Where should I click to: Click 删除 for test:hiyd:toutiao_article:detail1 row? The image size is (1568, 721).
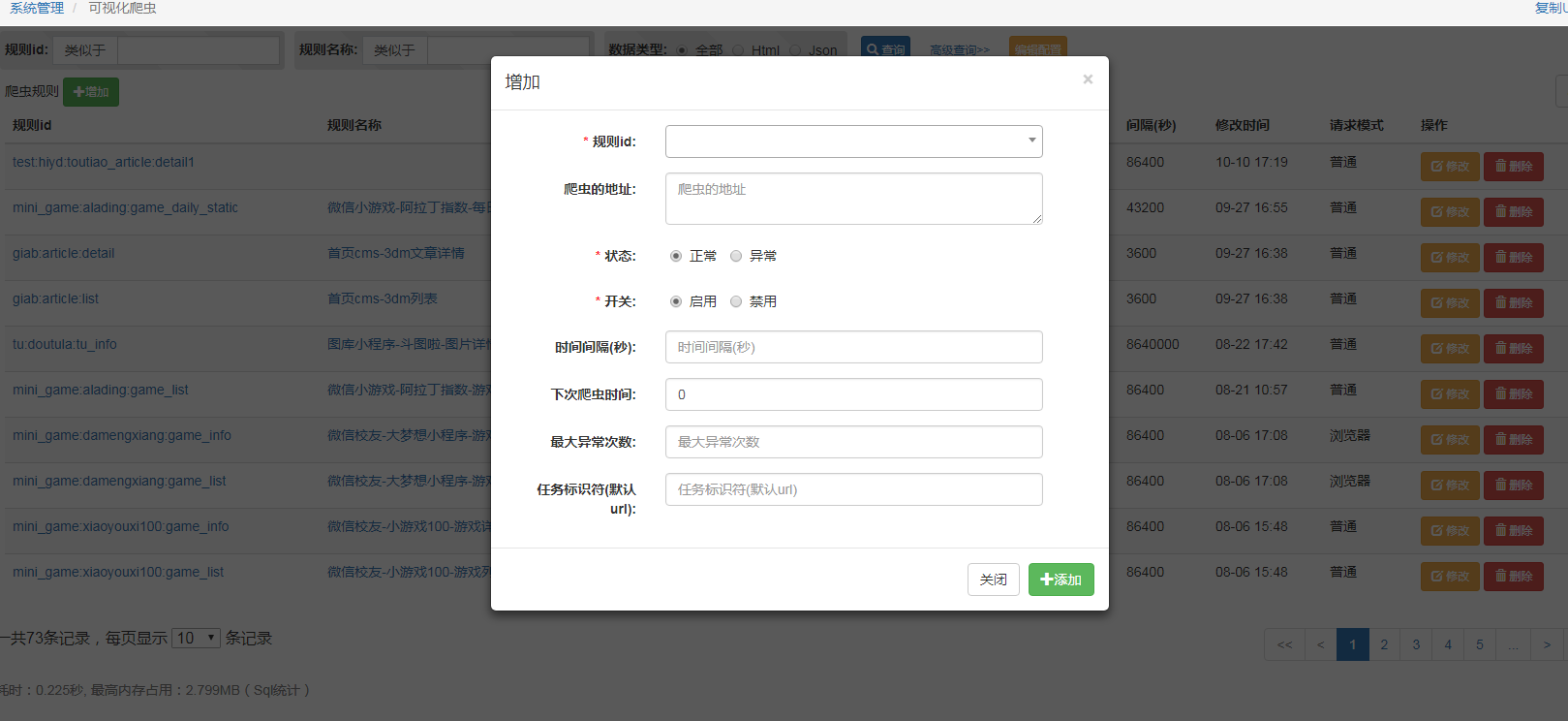pos(1514,167)
